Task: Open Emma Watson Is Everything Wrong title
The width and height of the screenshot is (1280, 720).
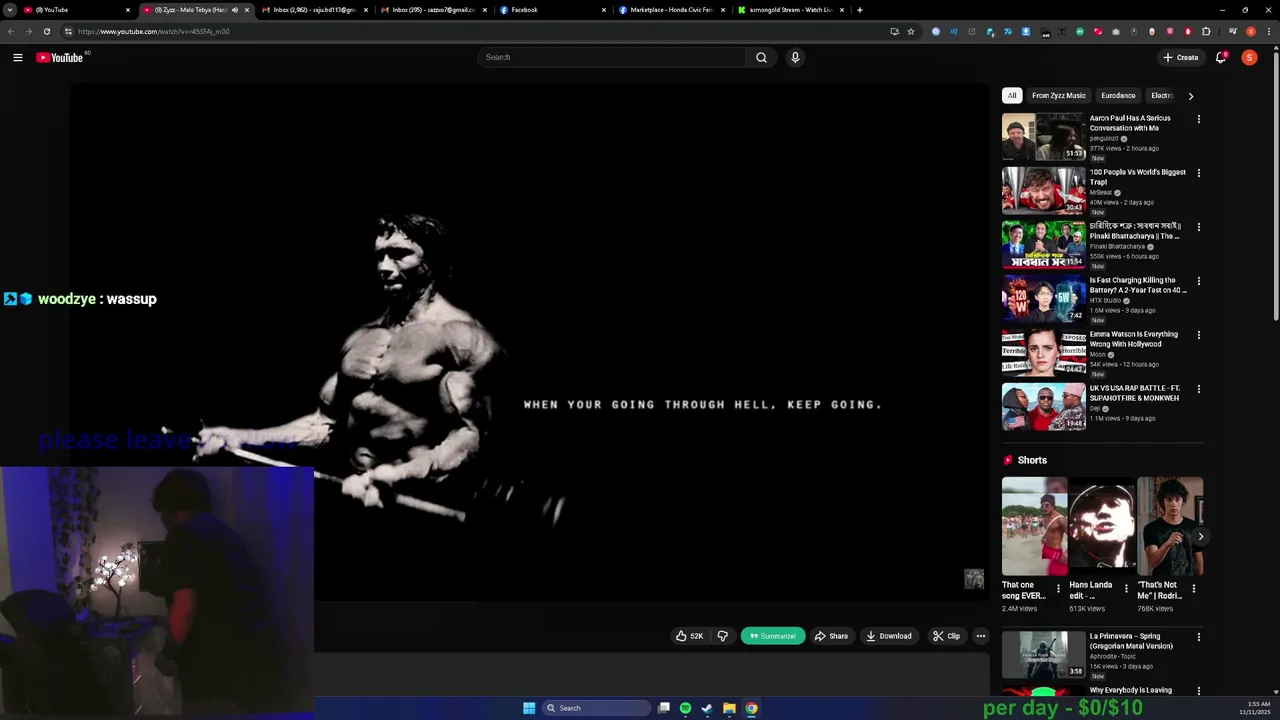Action: tap(1134, 339)
